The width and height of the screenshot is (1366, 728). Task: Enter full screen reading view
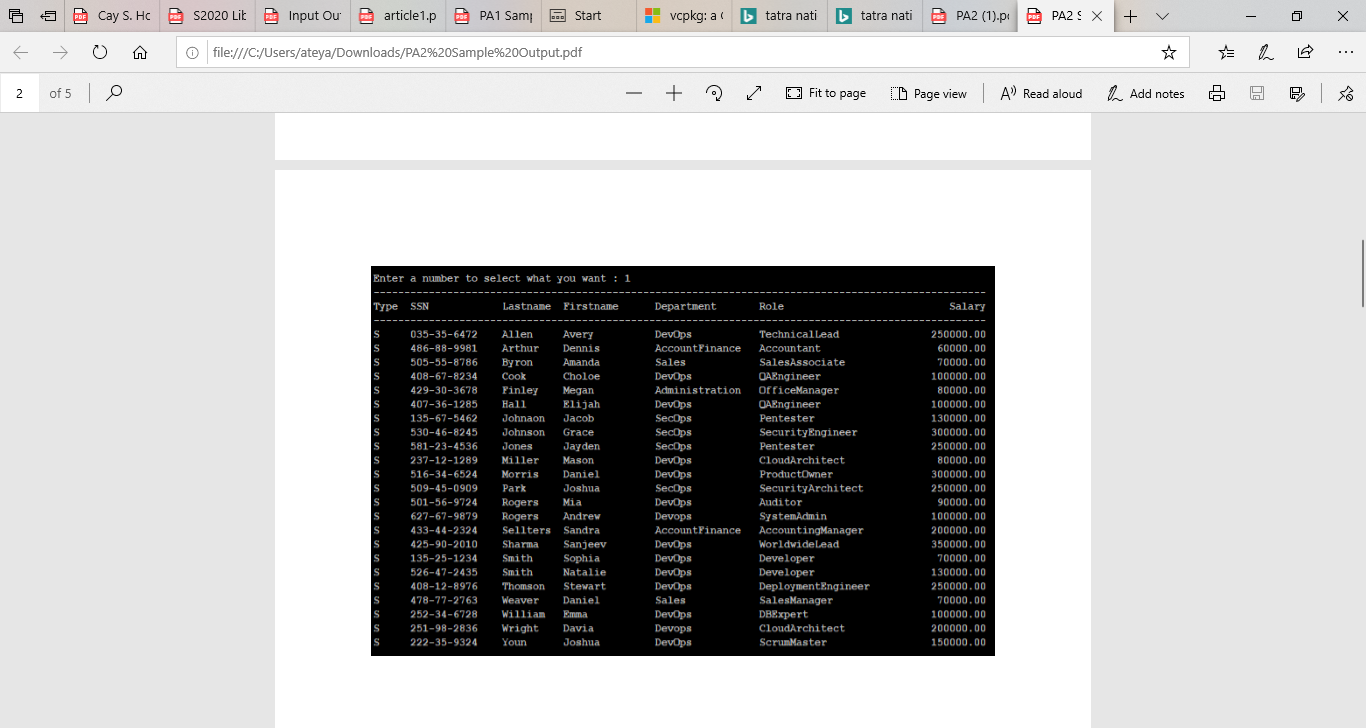(x=753, y=92)
